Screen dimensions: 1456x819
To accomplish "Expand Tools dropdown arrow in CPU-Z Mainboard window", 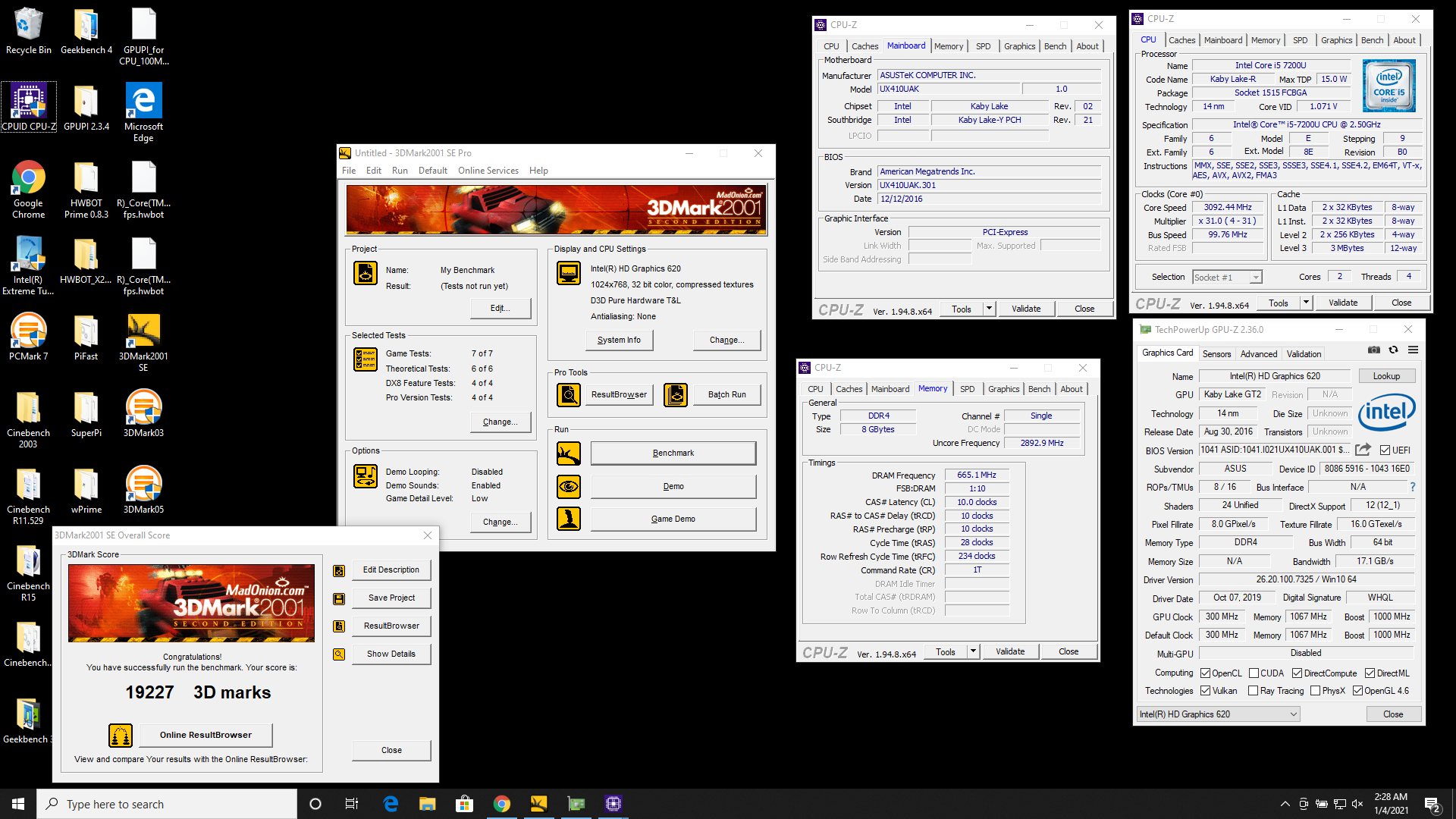I will point(989,309).
